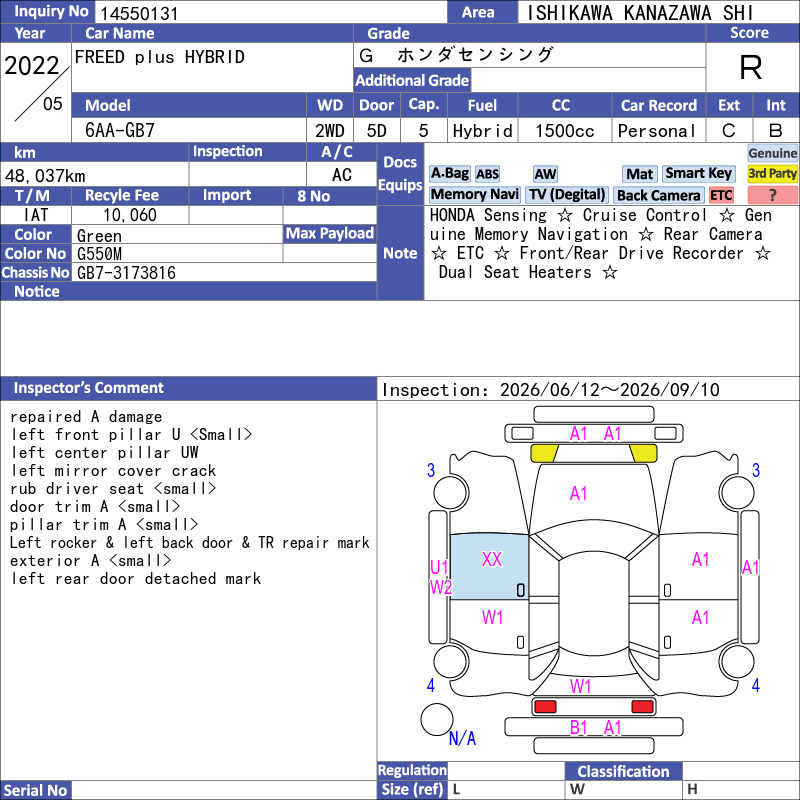Click the N/A spare tire circle

[x=437, y=719]
